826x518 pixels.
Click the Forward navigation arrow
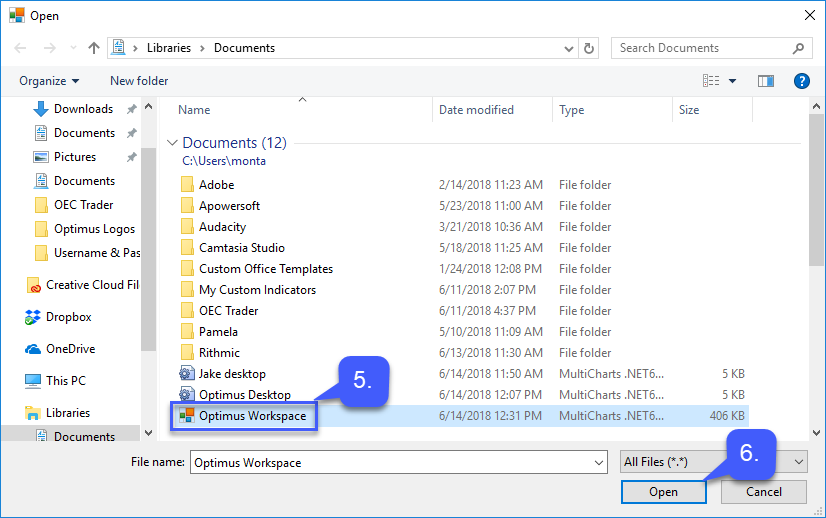[50, 48]
